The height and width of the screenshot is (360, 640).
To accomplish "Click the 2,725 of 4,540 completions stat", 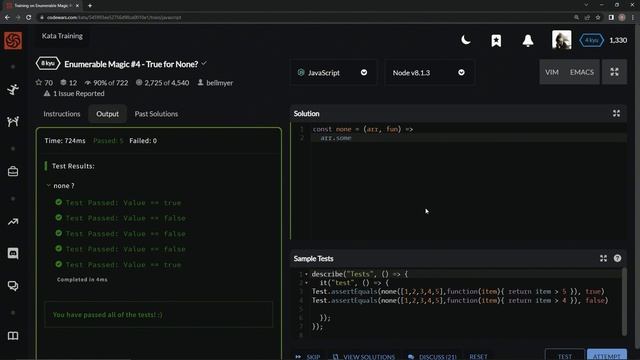I will (162, 82).
